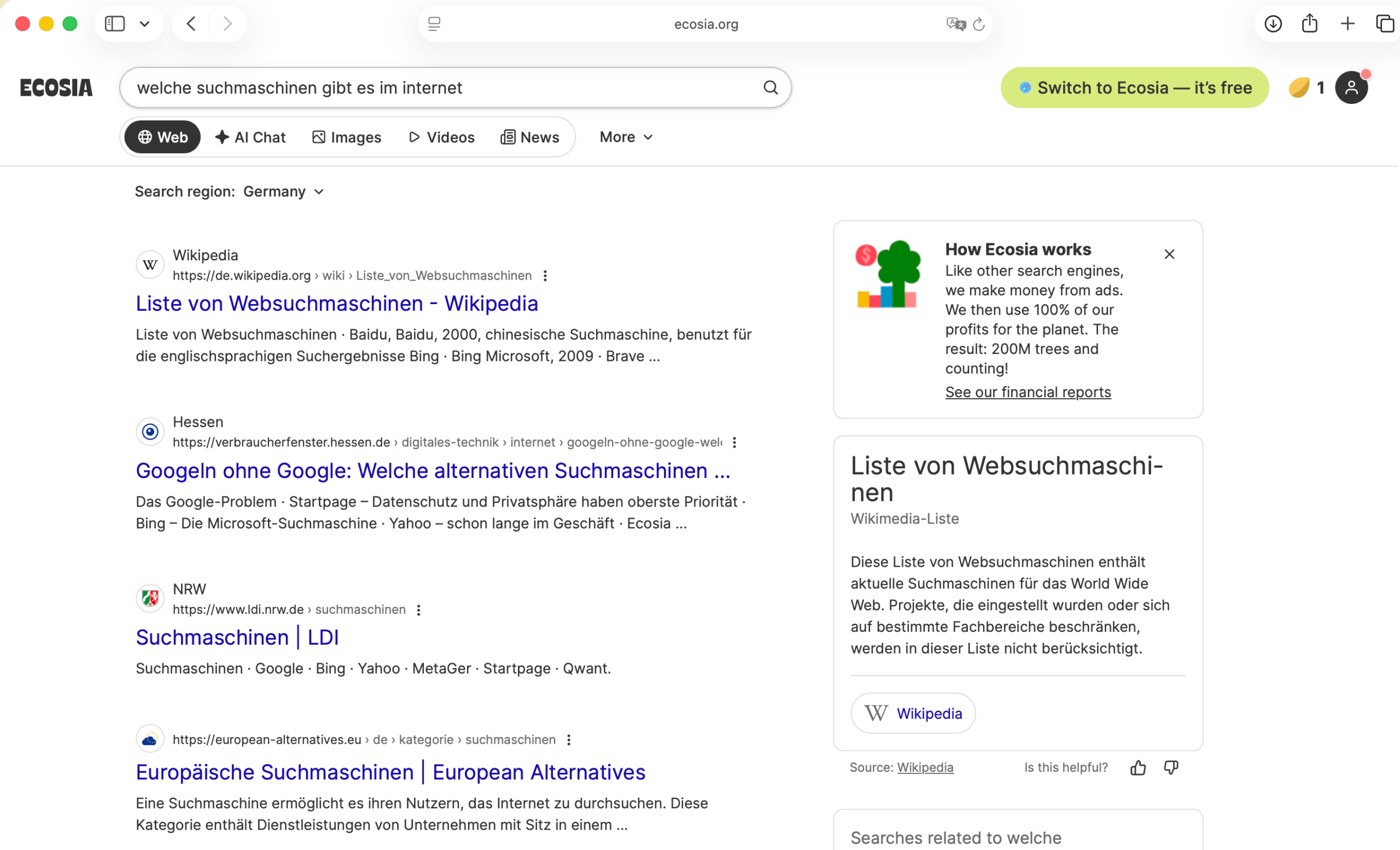Click the browser forward arrow

227,24
